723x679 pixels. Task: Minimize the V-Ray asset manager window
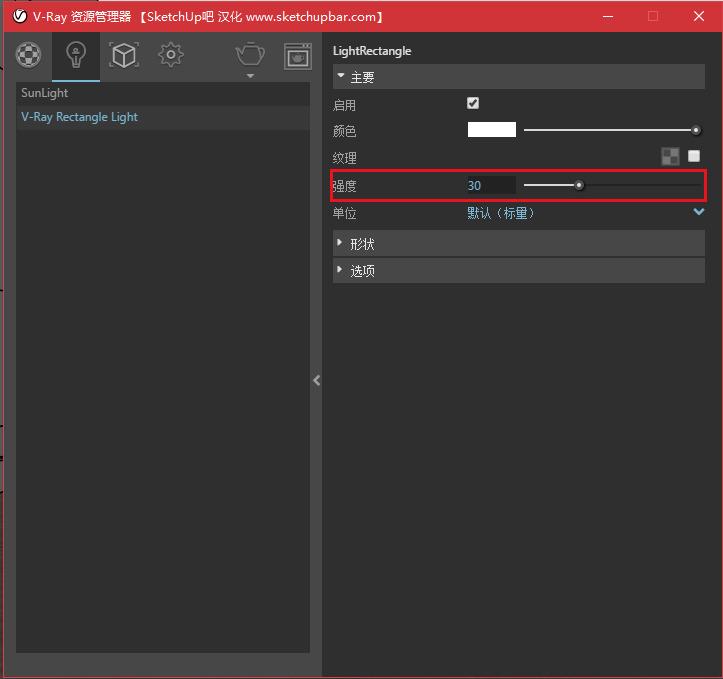tap(608, 17)
